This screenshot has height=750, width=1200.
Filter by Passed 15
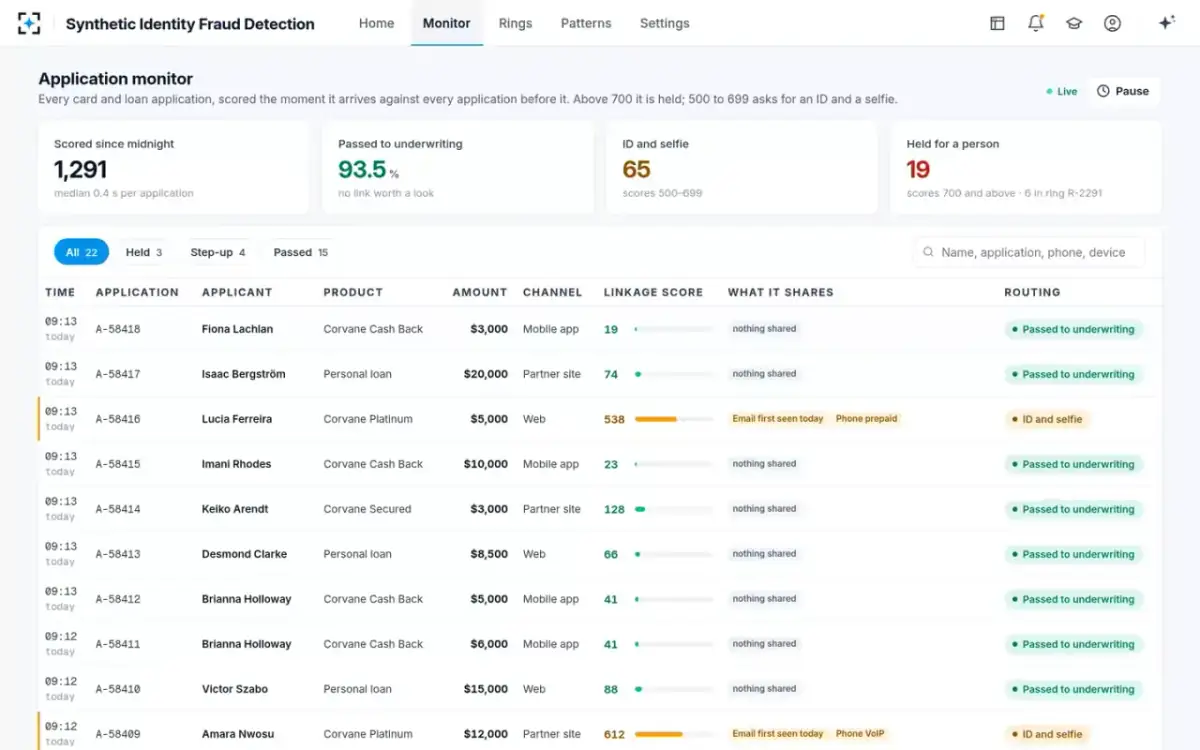point(300,253)
